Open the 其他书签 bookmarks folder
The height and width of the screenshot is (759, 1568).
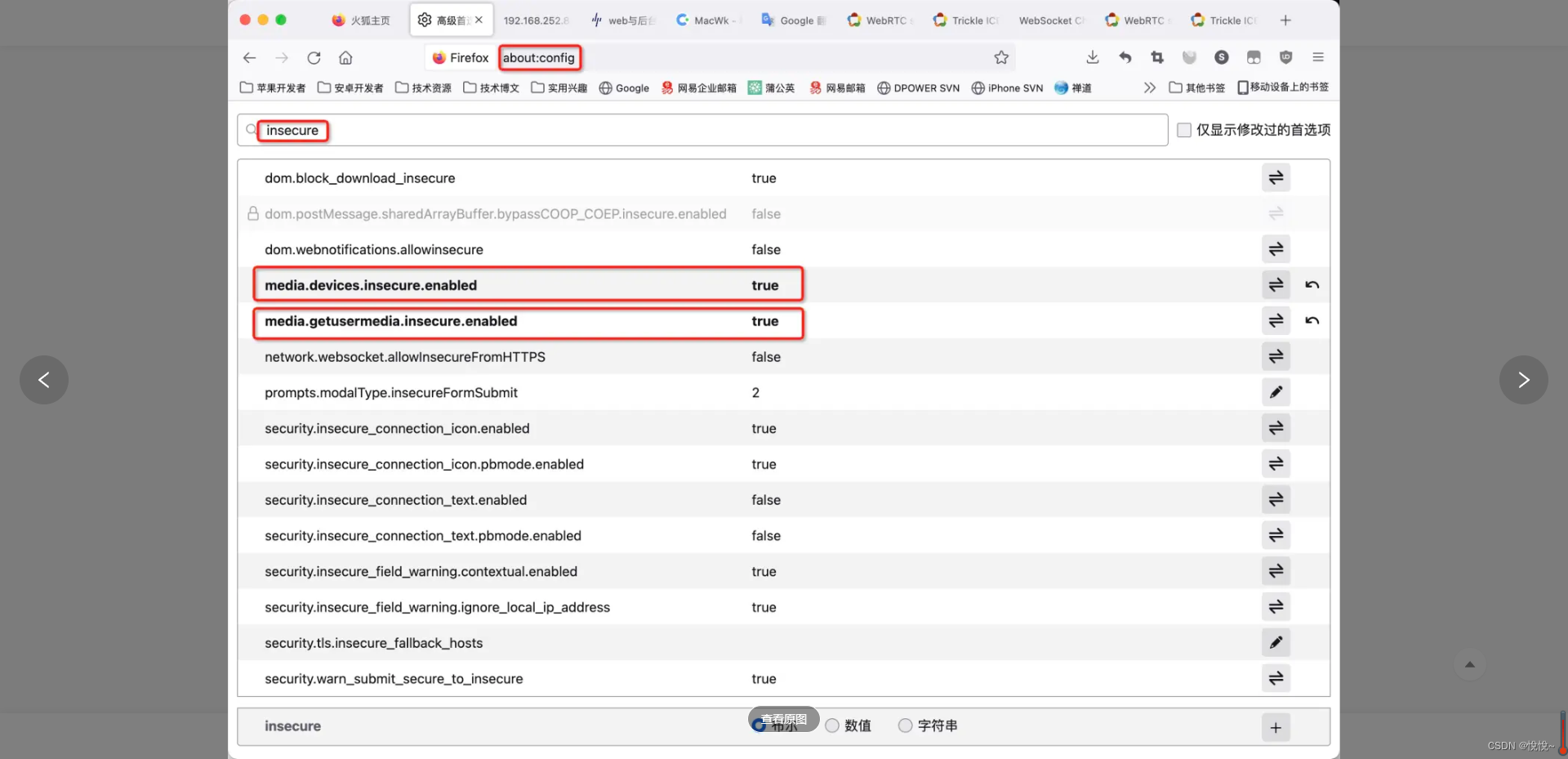point(1196,87)
